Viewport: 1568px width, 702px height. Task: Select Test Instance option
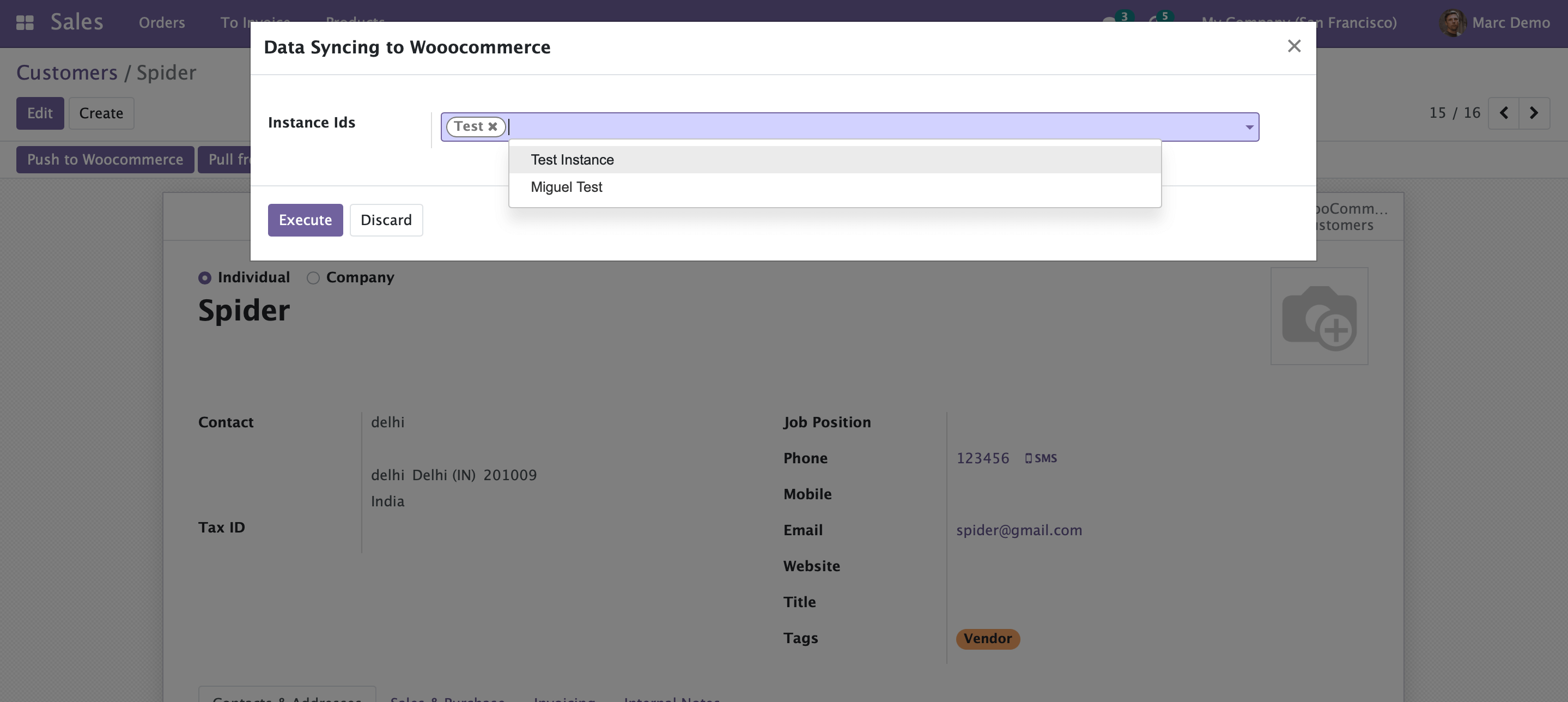click(x=572, y=160)
